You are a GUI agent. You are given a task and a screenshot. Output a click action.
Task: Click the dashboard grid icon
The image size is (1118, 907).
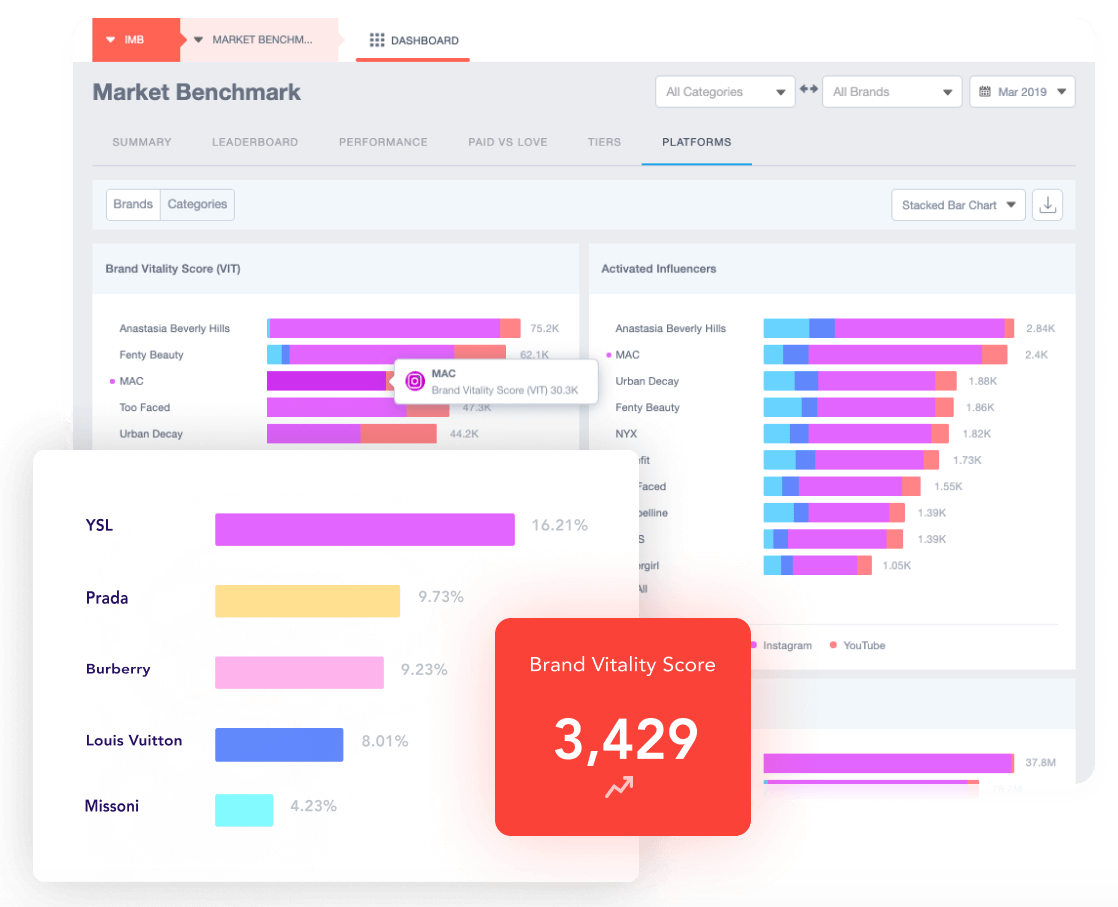376,40
